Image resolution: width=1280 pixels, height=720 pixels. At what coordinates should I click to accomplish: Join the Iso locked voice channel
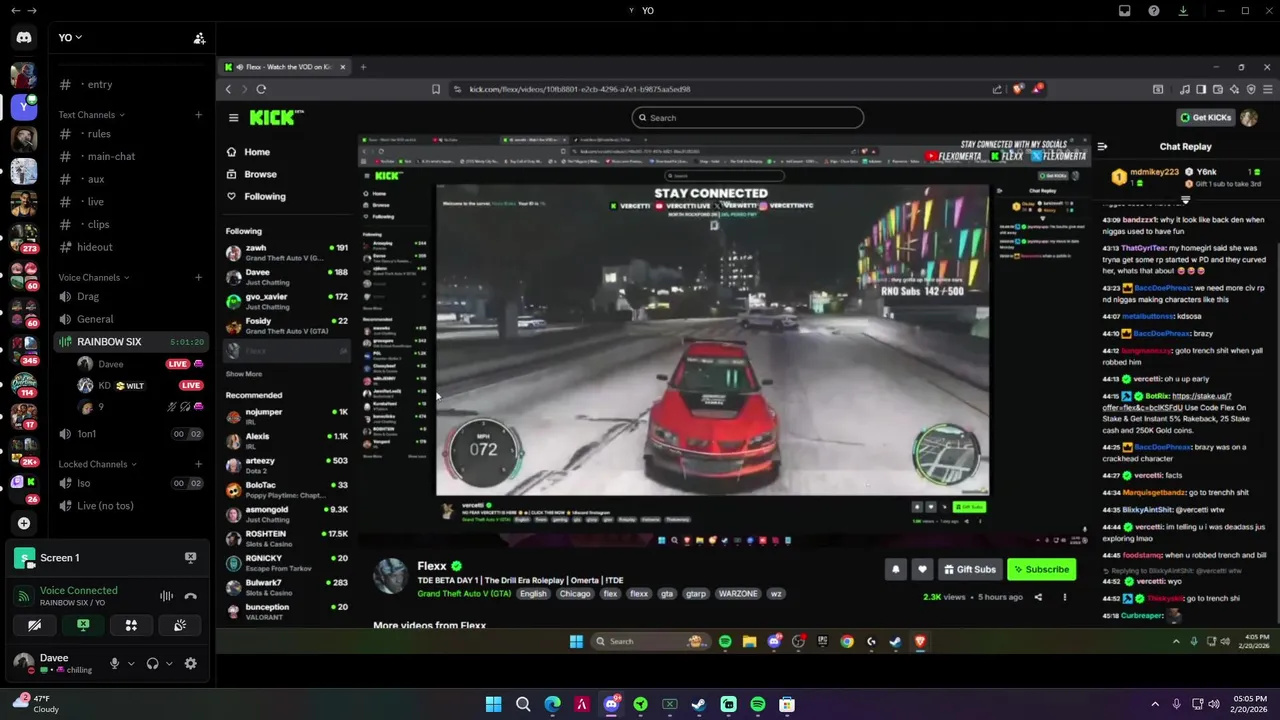[130, 483]
